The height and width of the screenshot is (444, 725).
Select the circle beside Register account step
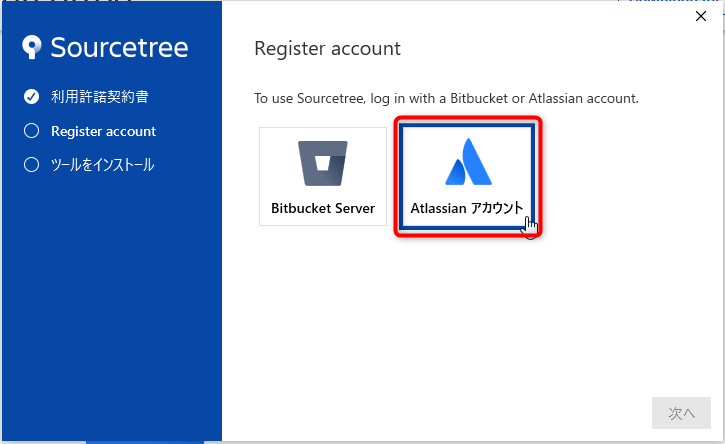[31, 131]
